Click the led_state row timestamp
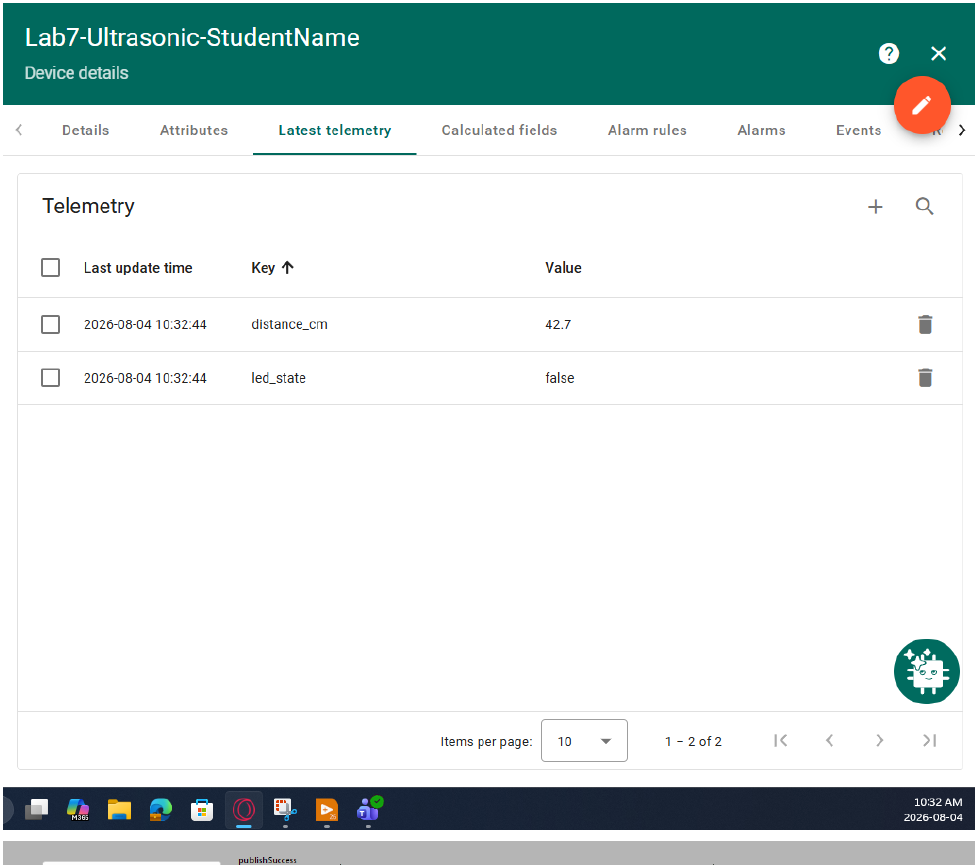 coord(145,378)
